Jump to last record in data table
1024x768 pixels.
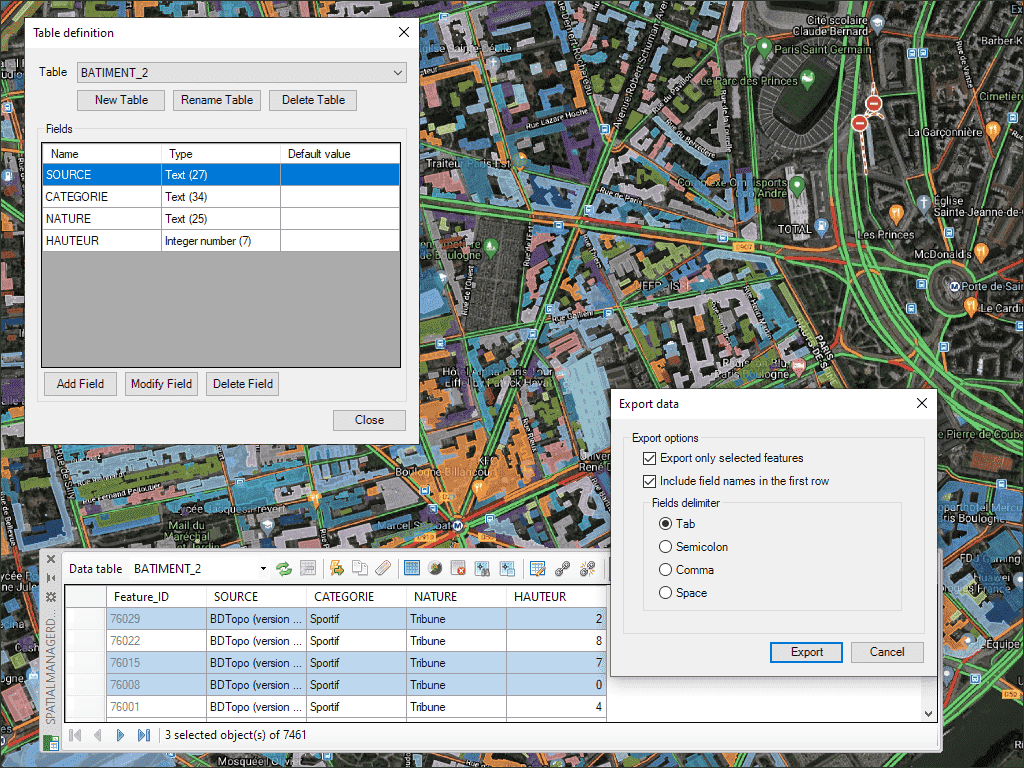143,735
